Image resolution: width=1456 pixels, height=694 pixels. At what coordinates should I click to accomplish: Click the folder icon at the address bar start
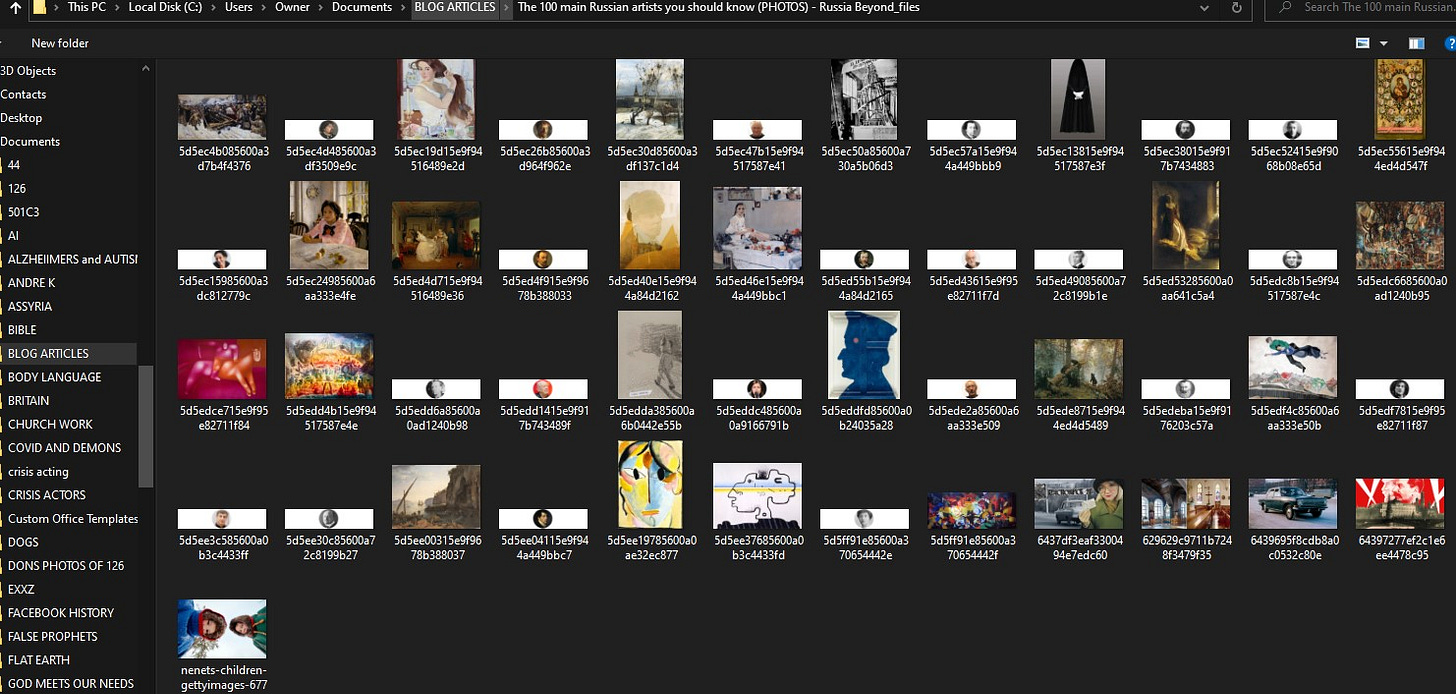[40, 8]
